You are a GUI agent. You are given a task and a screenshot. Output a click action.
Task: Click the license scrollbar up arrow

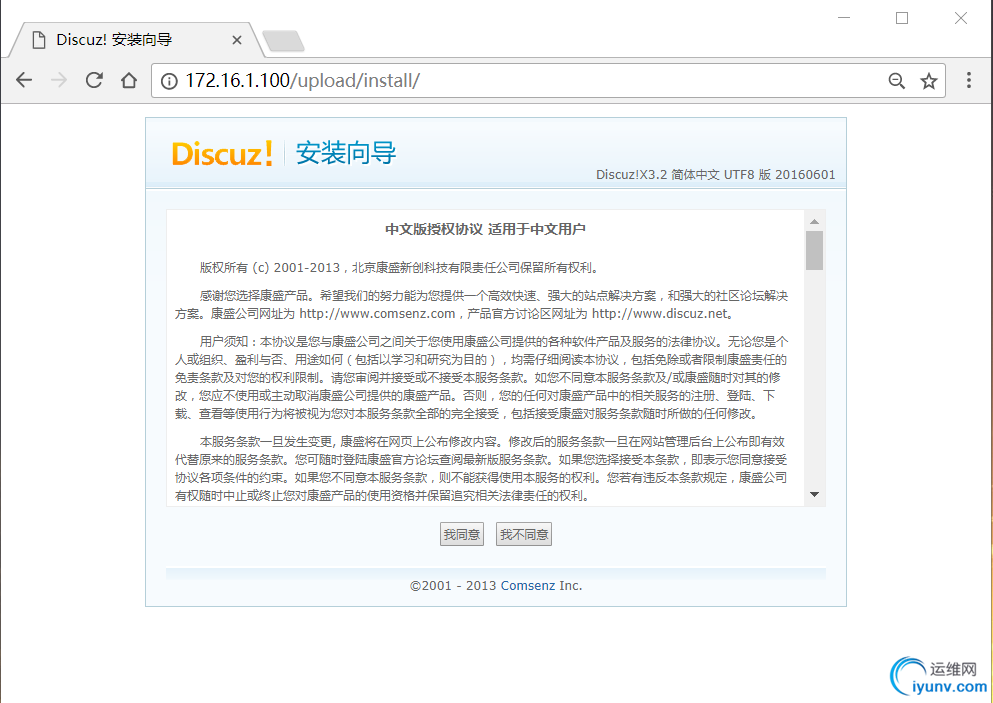(814, 221)
